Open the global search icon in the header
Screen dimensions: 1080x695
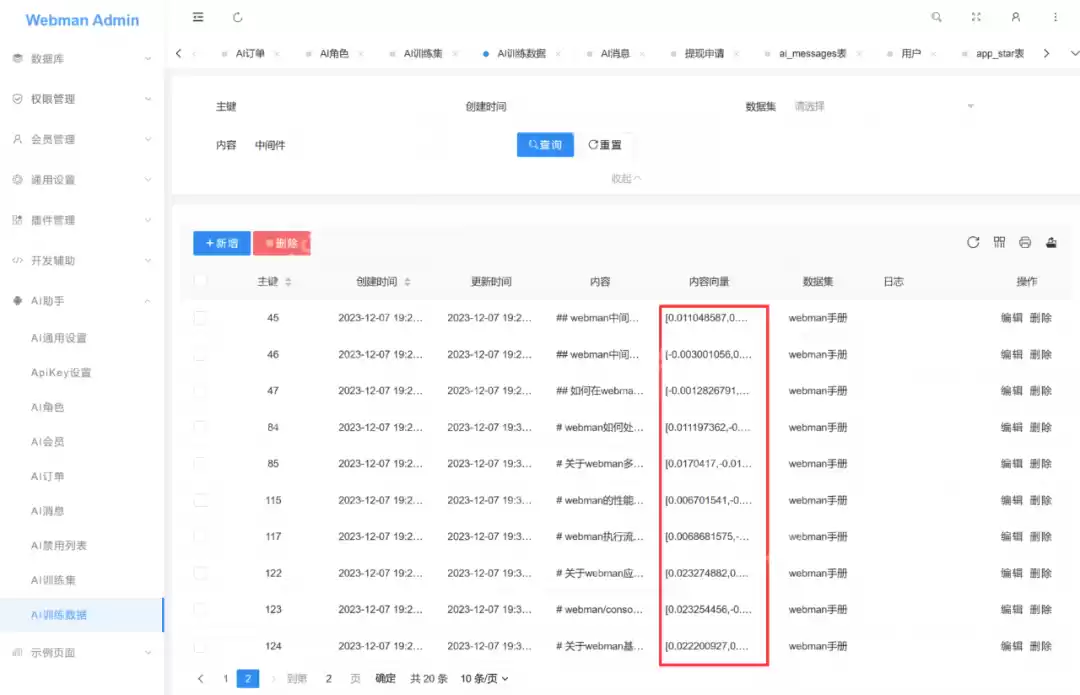[936, 17]
